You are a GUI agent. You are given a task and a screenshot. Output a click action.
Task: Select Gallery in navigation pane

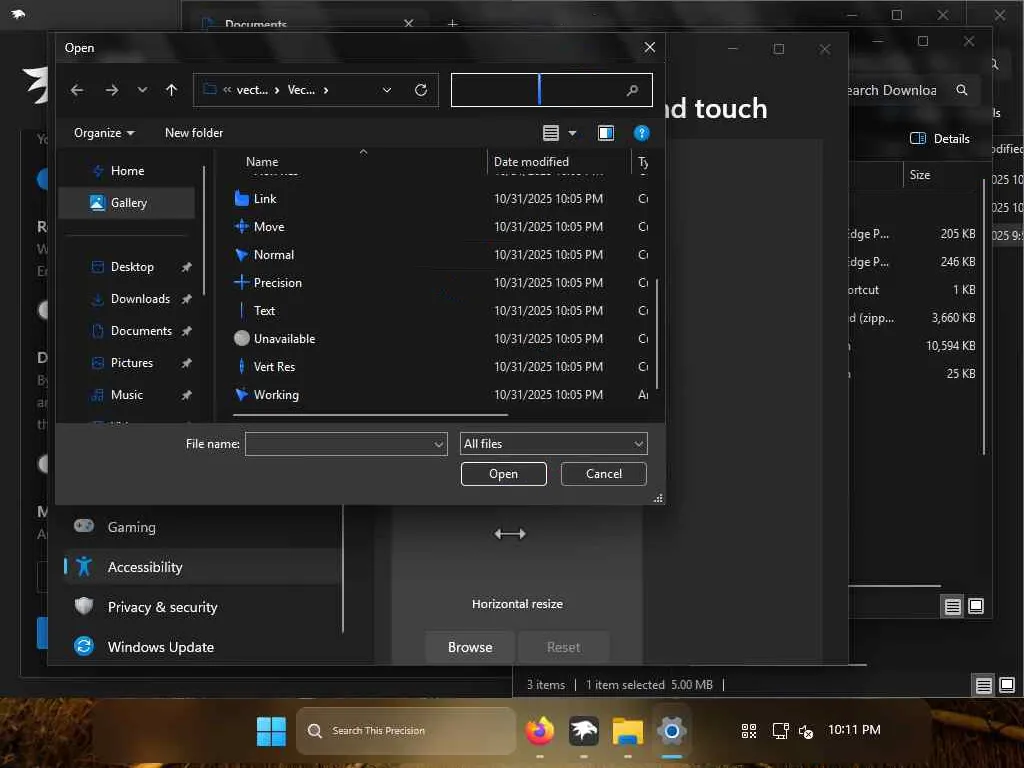click(127, 203)
